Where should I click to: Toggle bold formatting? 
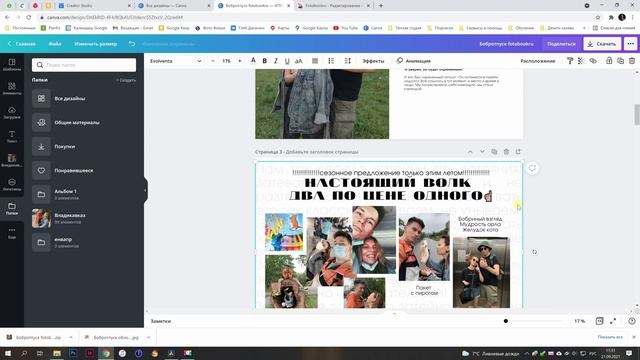point(264,61)
